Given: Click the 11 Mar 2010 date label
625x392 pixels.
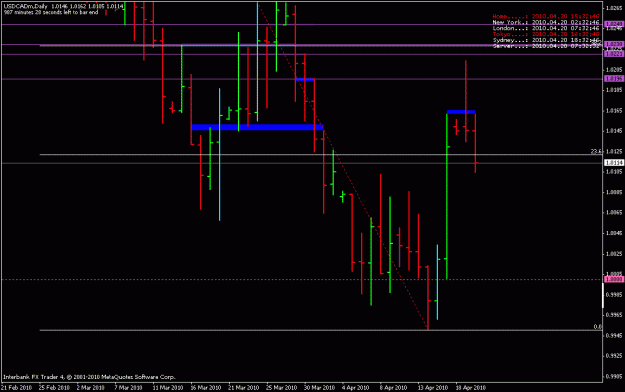Looking at the screenshot, I should pyautogui.click(x=167, y=388).
